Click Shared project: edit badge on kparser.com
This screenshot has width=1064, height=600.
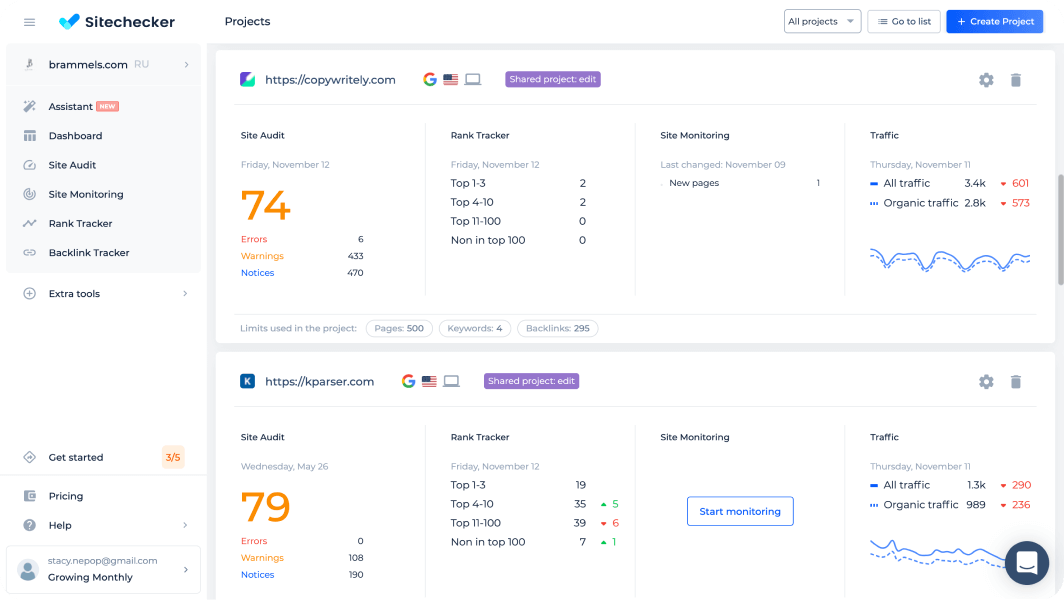tap(531, 381)
